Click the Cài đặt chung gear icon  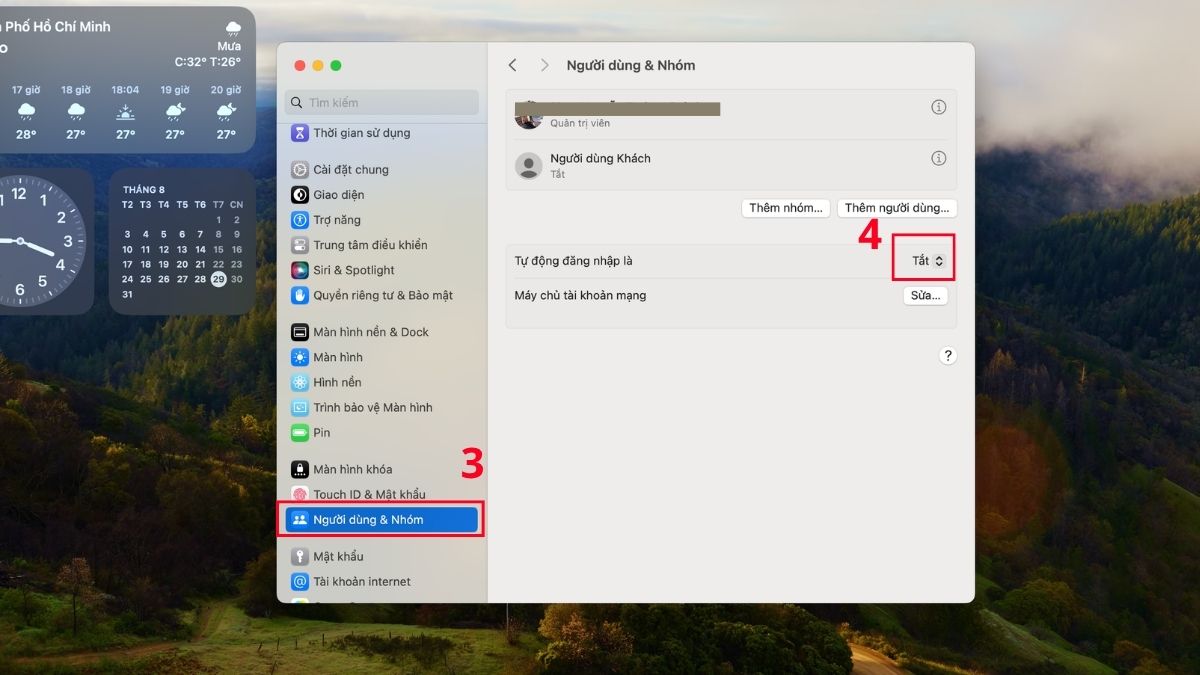tap(299, 170)
